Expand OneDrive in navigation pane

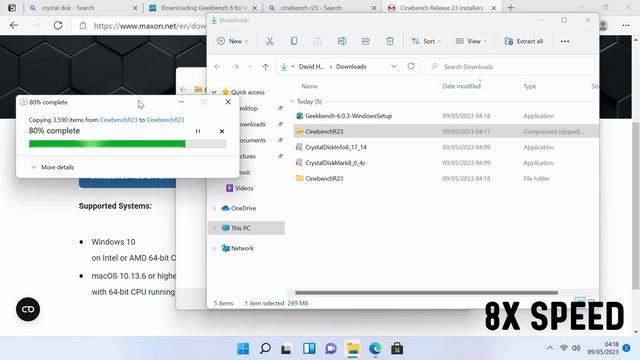pos(214,208)
